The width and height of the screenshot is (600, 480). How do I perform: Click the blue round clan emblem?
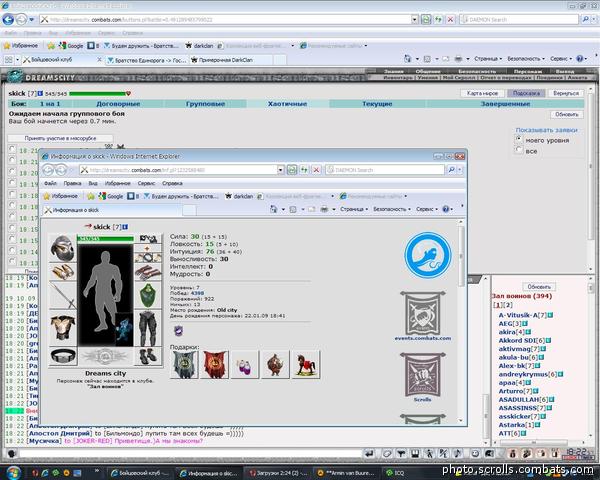coord(428,255)
